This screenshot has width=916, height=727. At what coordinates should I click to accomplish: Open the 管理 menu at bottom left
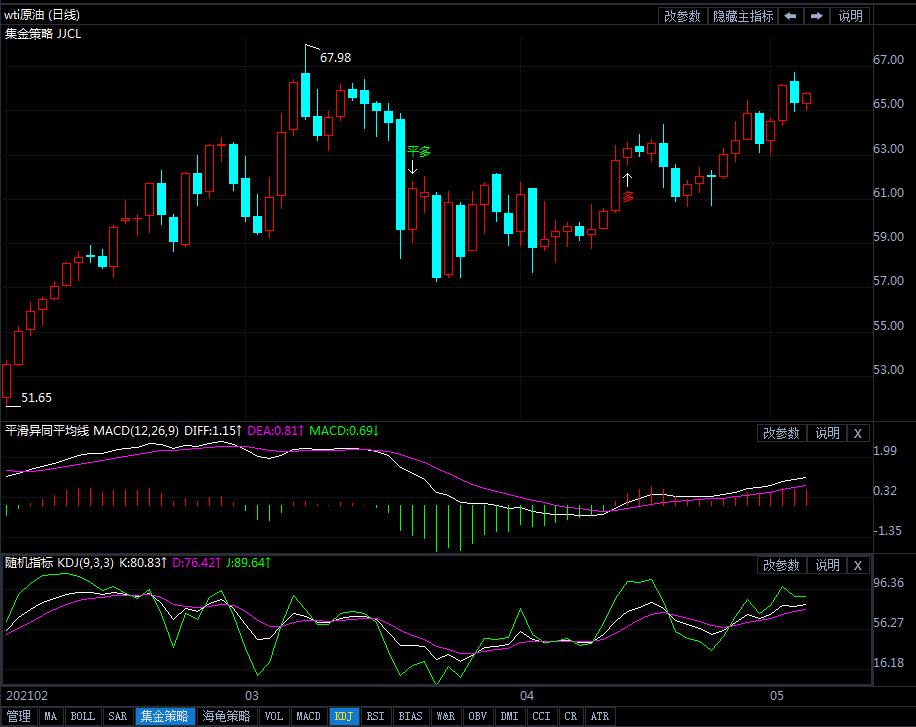(x=19, y=716)
